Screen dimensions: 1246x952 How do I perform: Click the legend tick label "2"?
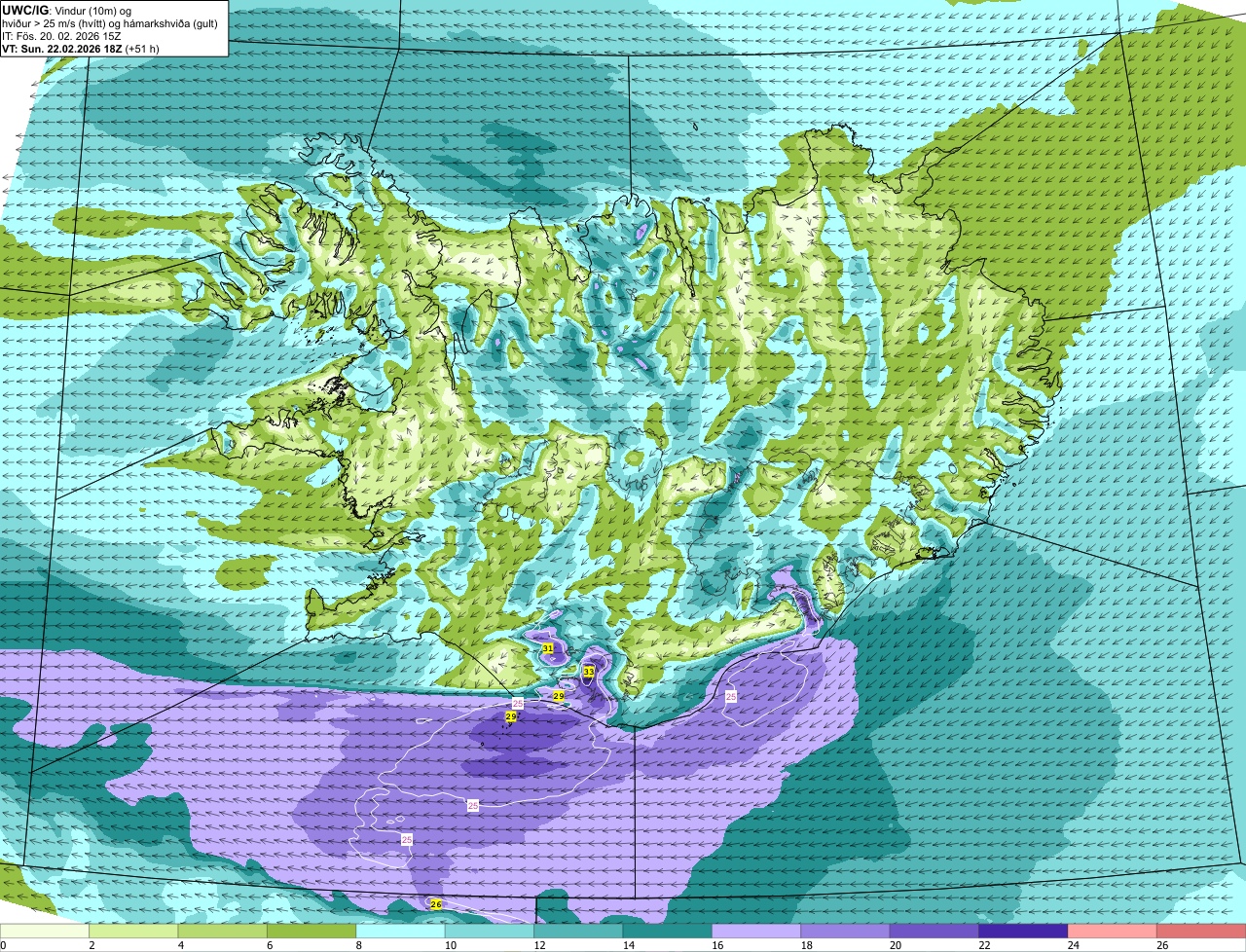92,945
